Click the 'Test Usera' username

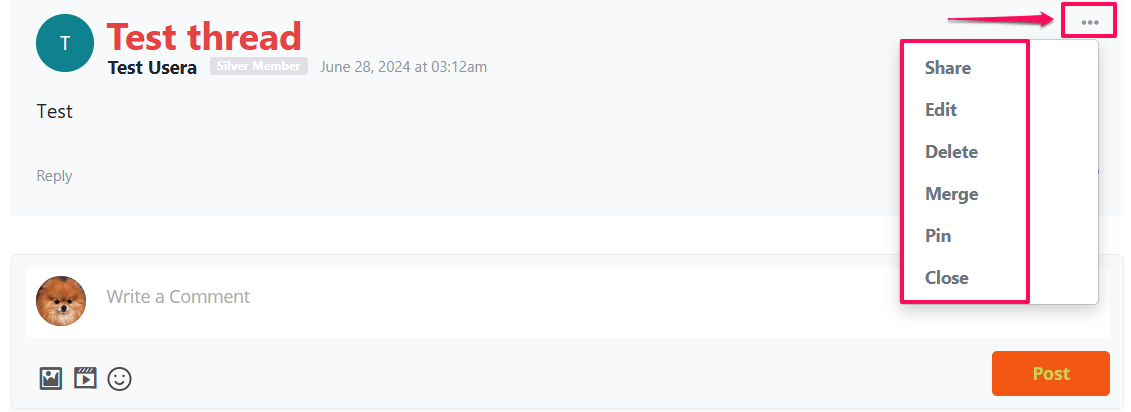pos(152,68)
